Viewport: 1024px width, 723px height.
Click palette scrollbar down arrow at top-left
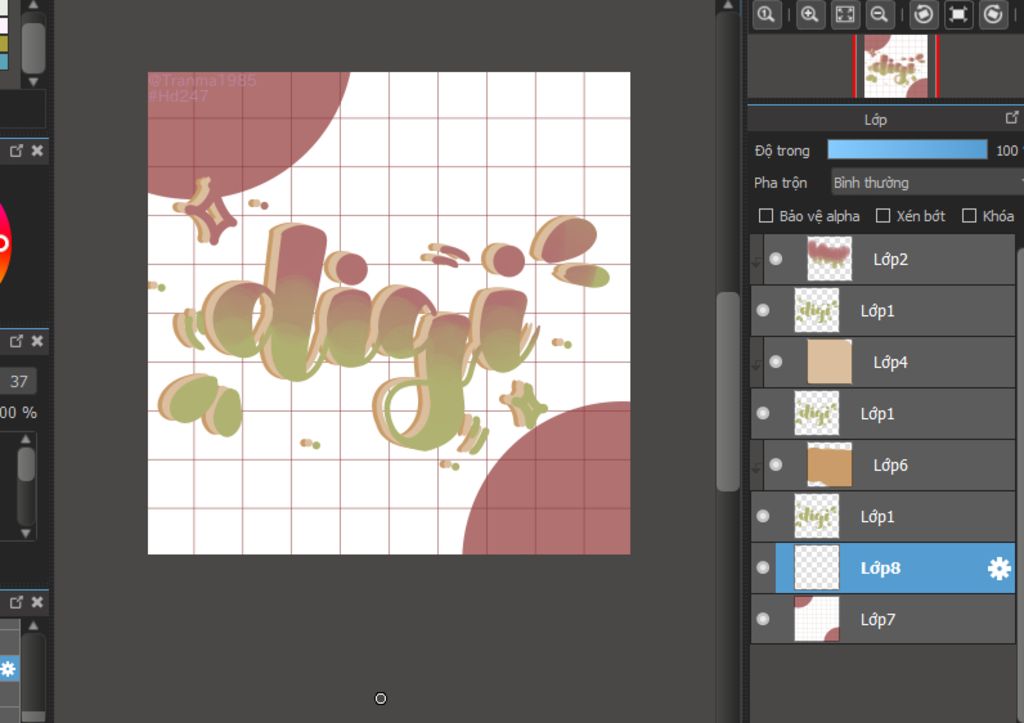pos(33,82)
